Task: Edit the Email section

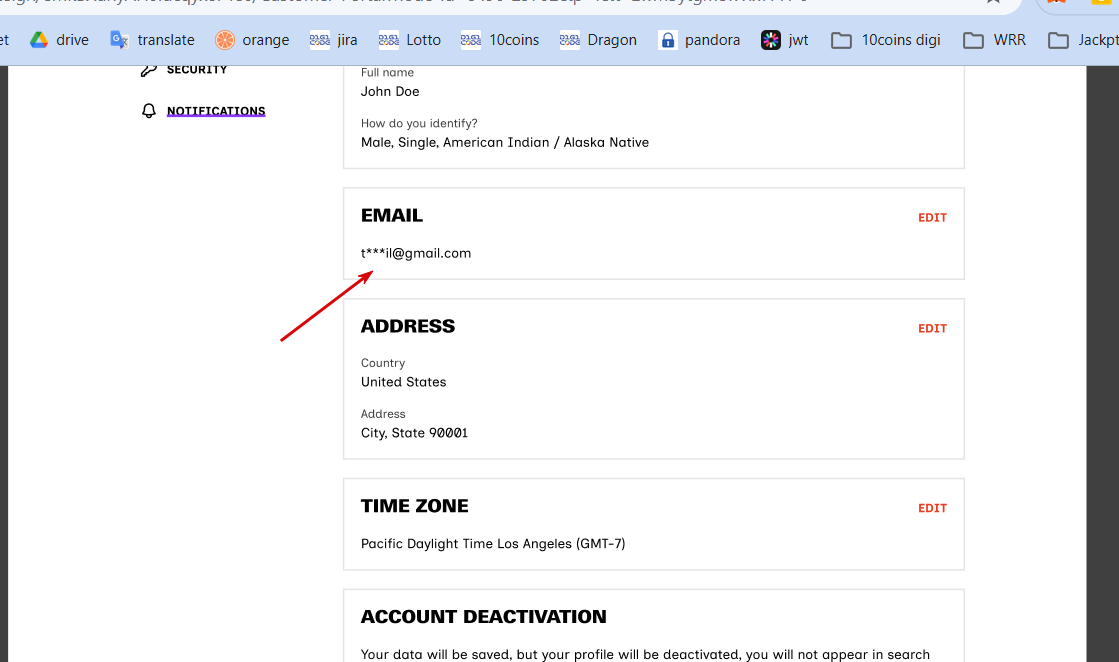Action: coord(932,218)
